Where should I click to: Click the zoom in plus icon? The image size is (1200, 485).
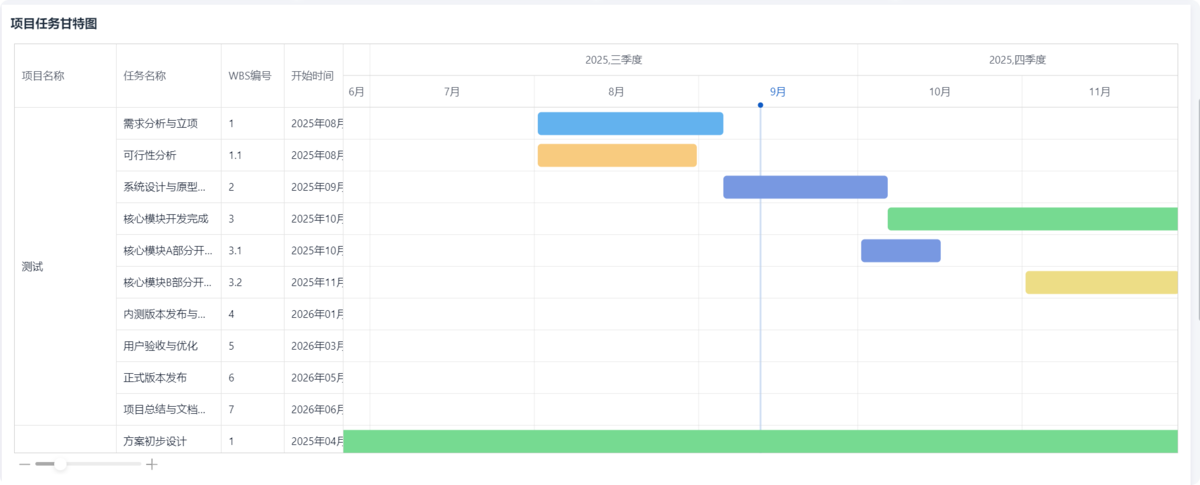click(x=152, y=464)
